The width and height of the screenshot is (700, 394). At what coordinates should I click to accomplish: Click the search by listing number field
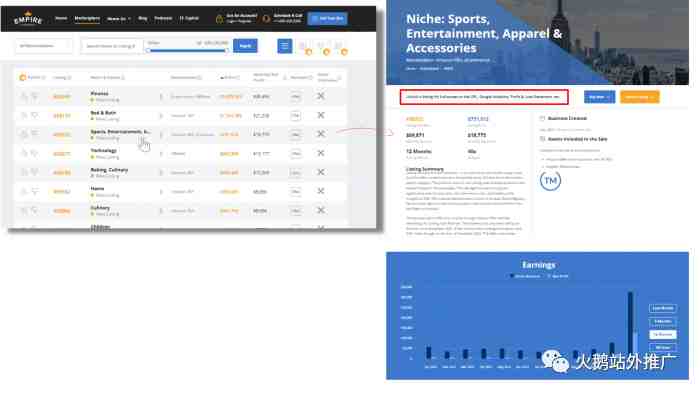[x=111, y=46]
